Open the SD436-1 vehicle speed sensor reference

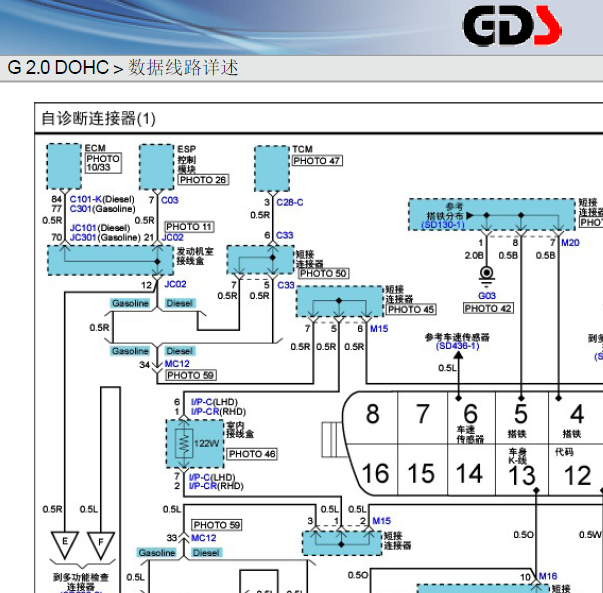pos(458,346)
